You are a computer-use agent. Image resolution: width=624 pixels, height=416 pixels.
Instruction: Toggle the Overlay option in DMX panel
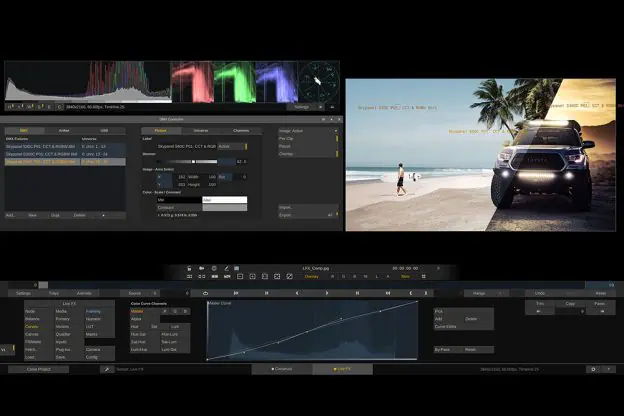click(x=308, y=154)
